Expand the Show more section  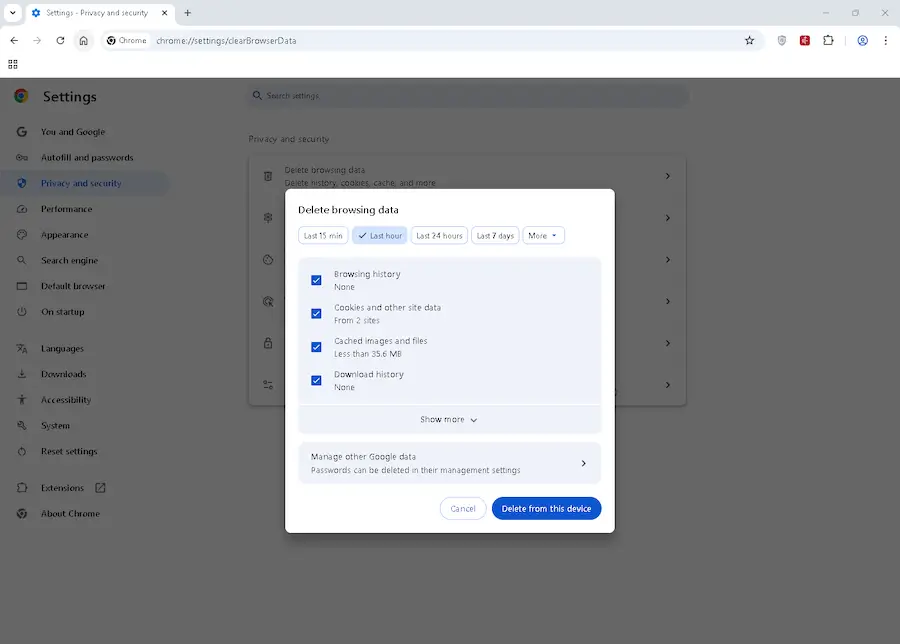tap(448, 419)
